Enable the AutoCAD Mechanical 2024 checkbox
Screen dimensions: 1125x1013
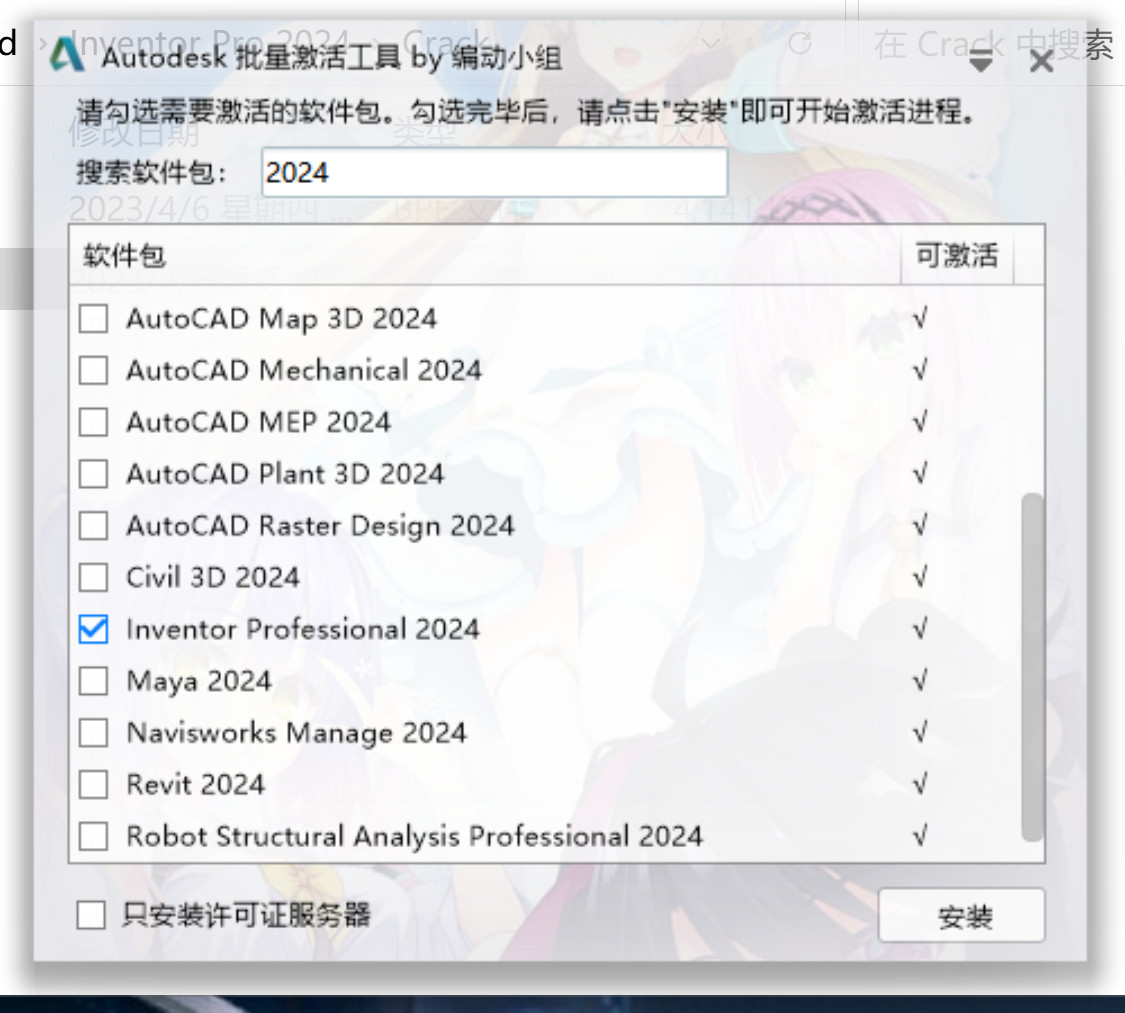pos(93,371)
